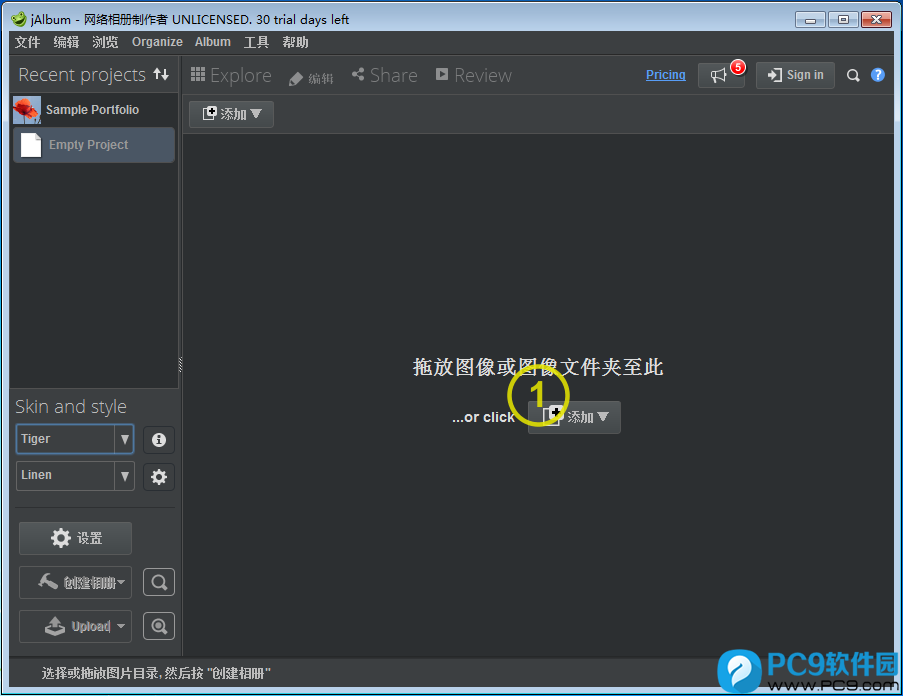Switch to the Share view tab
Image resolution: width=903 pixels, height=696 pixels.
(385, 75)
